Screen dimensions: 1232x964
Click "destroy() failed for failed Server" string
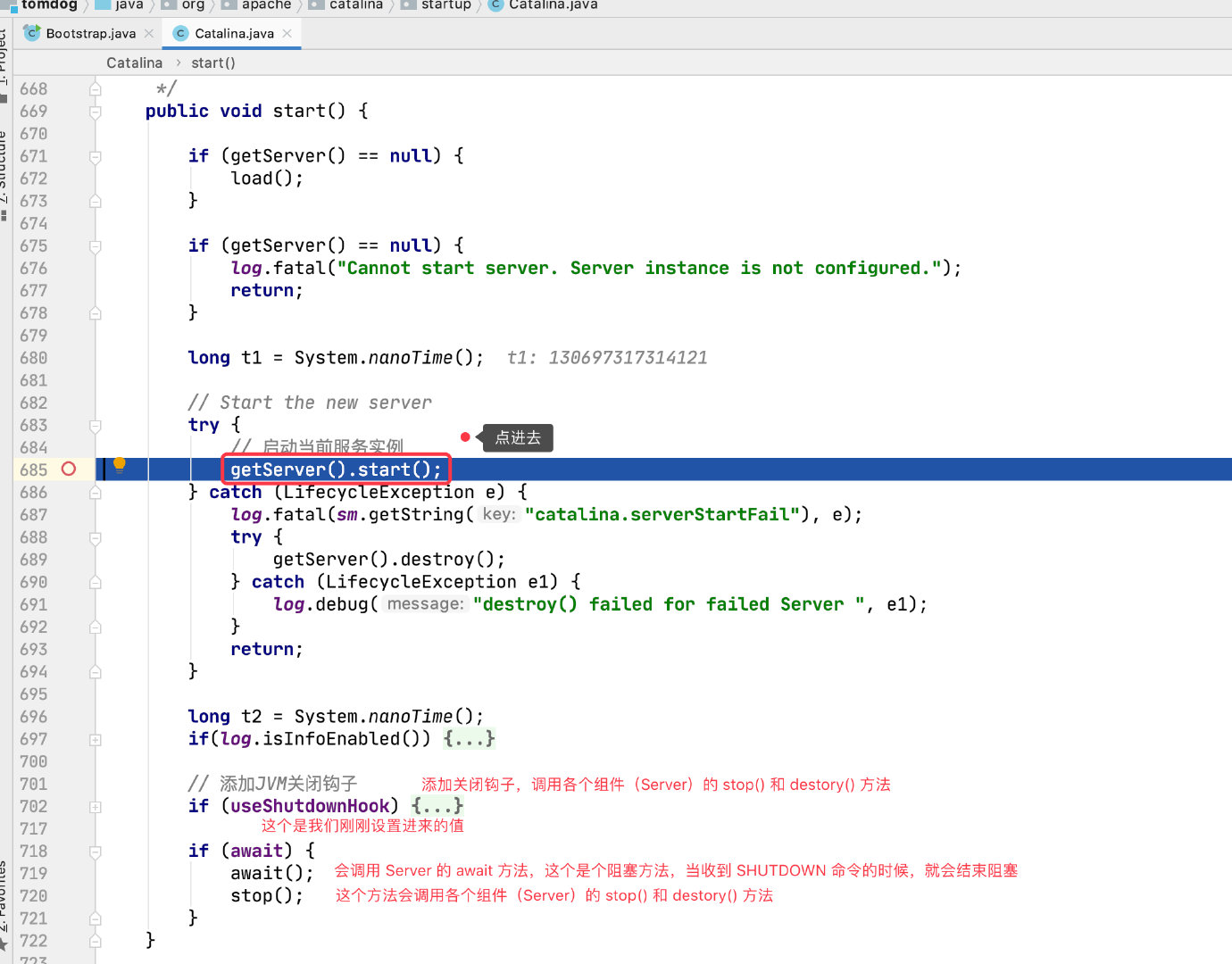(x=669, y=604)
